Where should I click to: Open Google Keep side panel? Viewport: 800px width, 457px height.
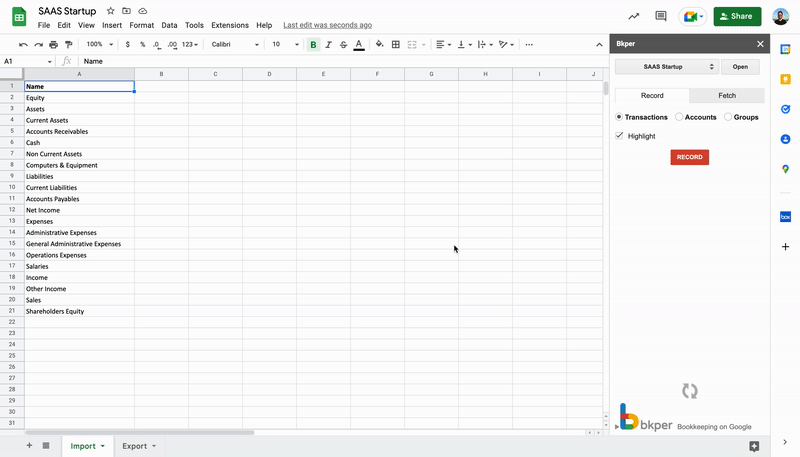(x=785, y=80)
